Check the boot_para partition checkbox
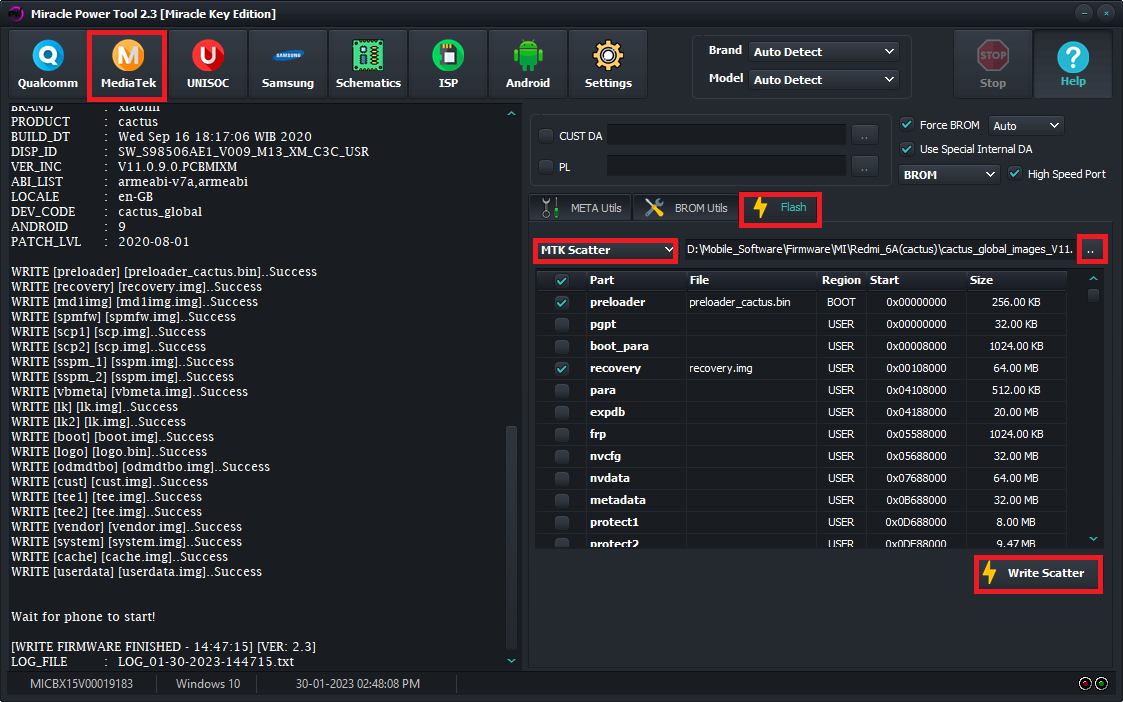This screenshot has width=1123, height=702. [562, 346]
